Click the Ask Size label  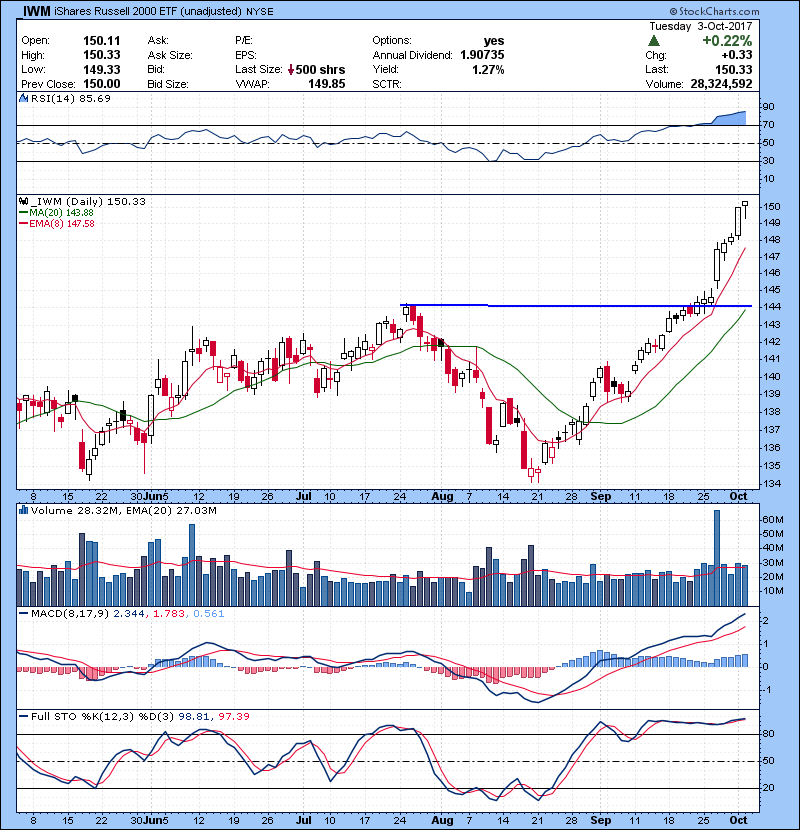(170, 55)
